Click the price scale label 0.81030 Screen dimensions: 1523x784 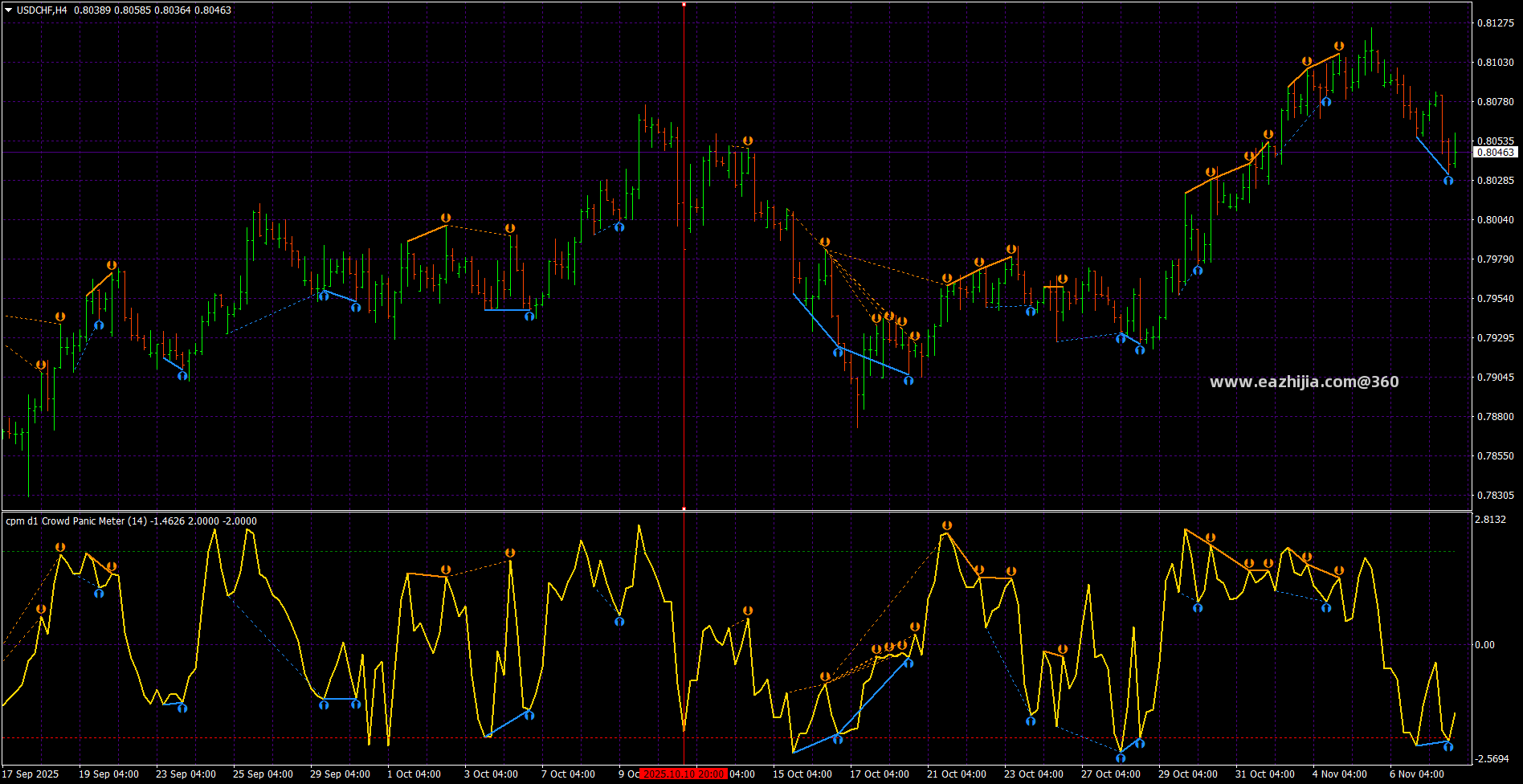1496,63
